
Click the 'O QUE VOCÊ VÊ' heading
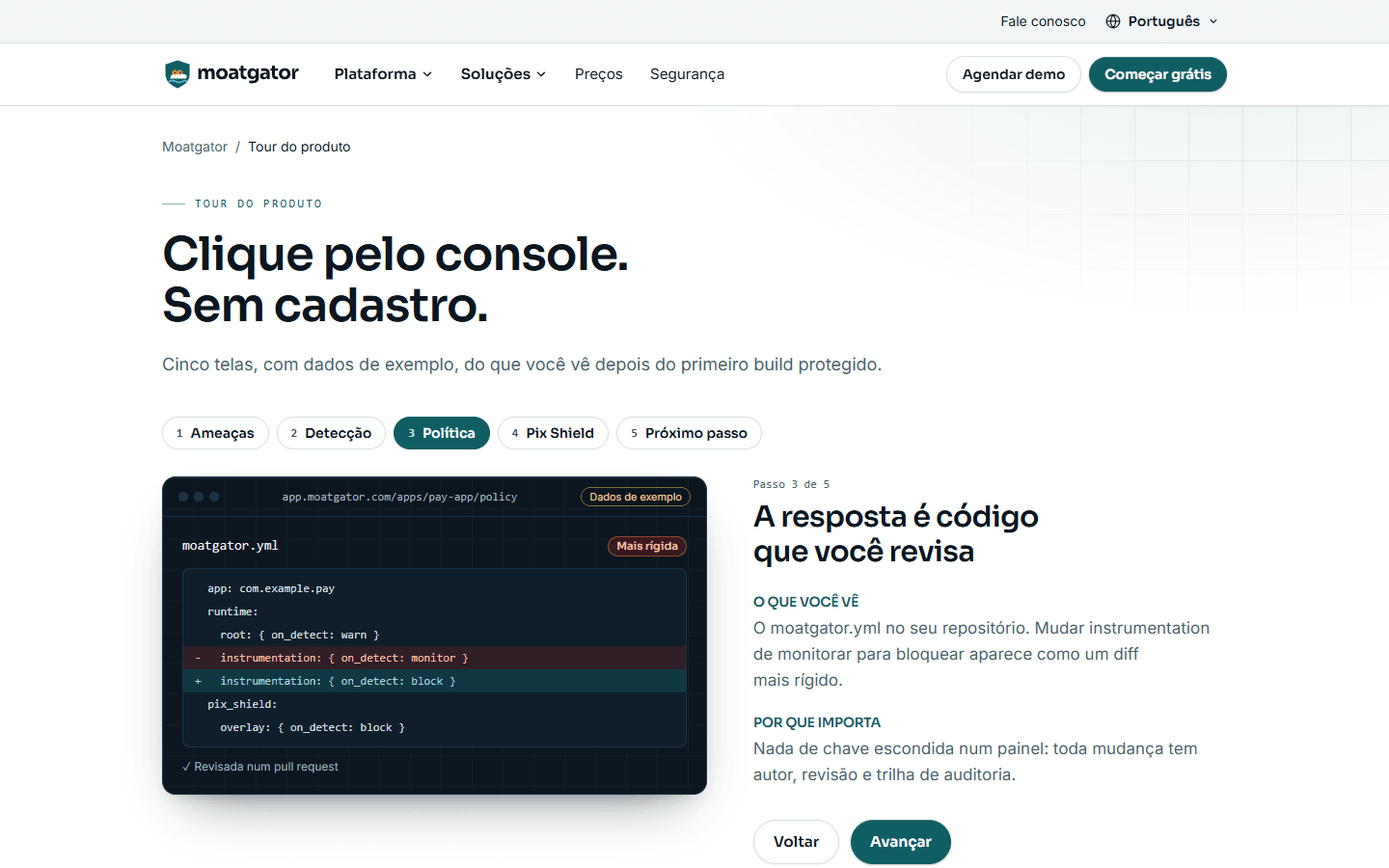[805, 602]
